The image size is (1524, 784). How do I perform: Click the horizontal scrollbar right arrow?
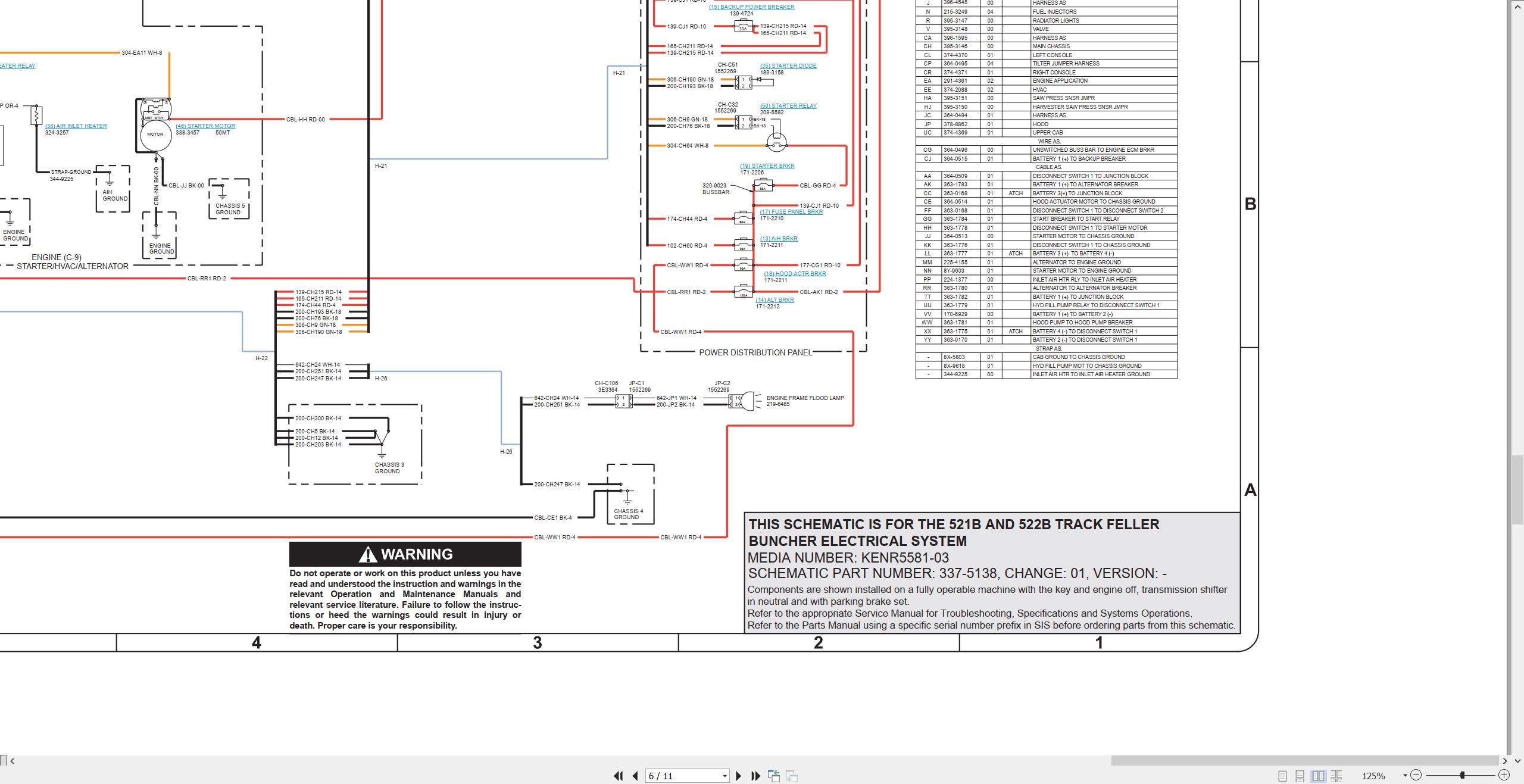click(x=1505, y=761)
